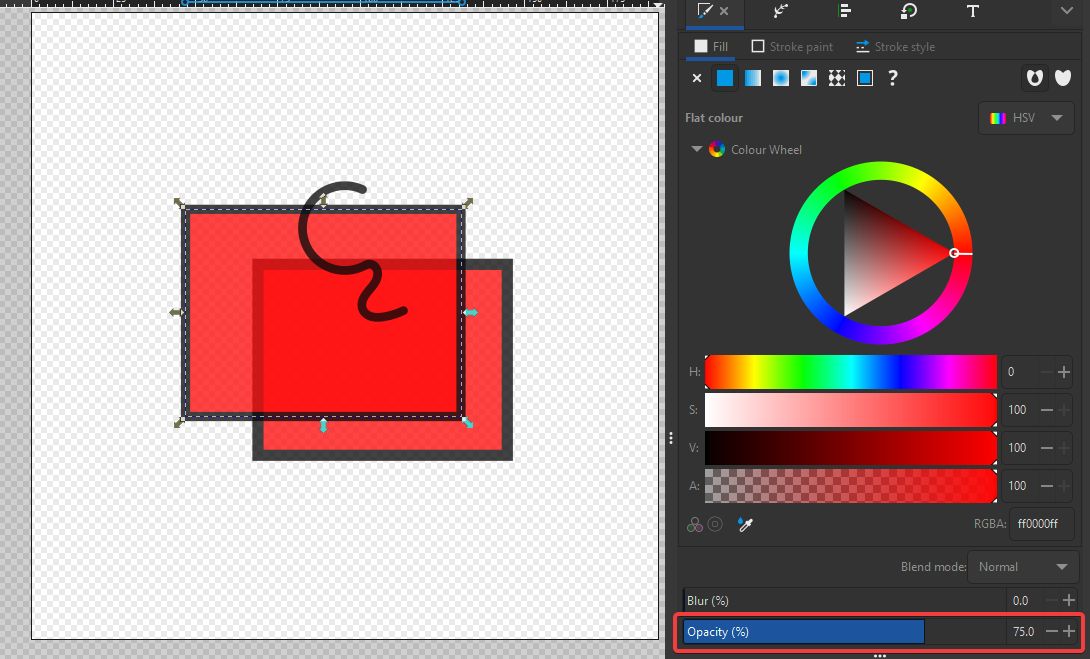Unset the paint using question mark
The width and height of the screenshot is (1090, 659).
pos(893,79)
